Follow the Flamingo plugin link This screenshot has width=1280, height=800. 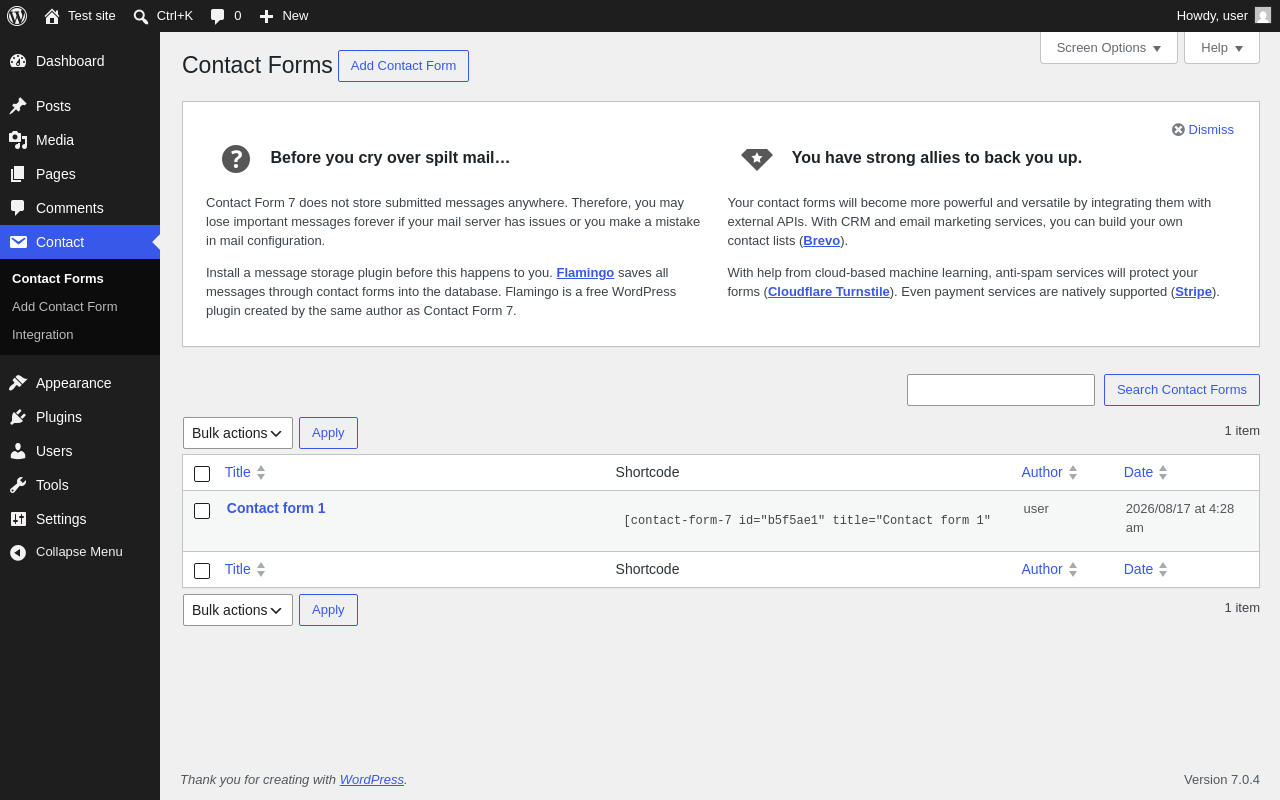point(585,272)
